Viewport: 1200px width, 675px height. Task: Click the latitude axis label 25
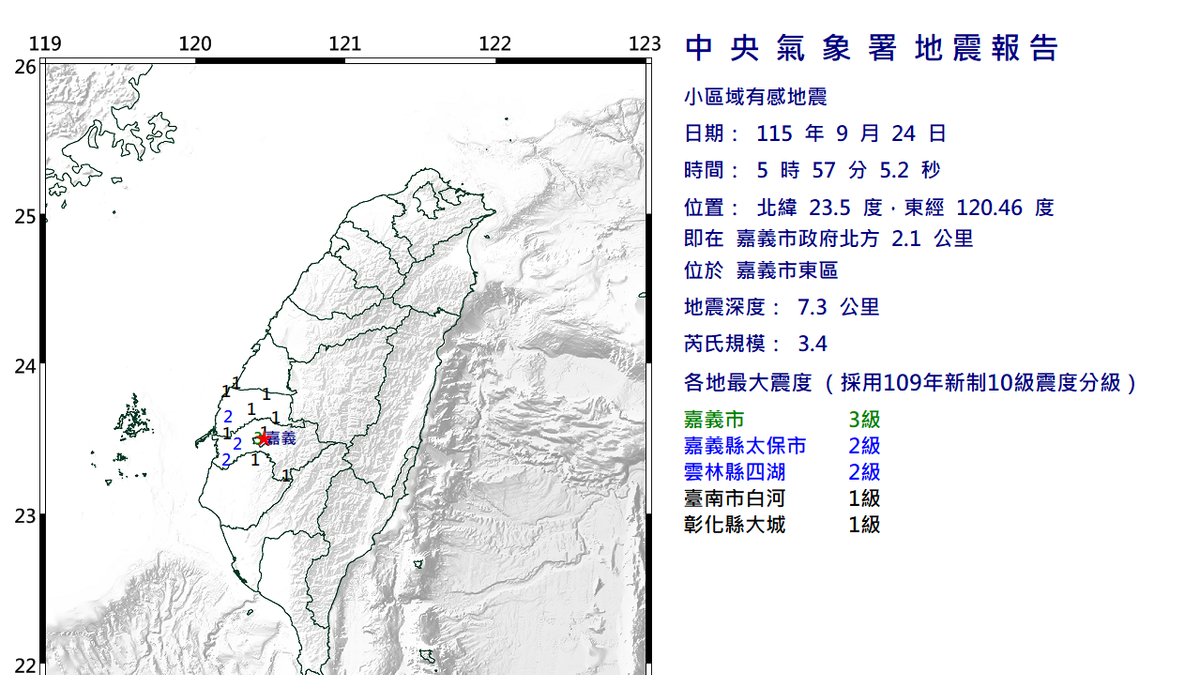click(26, 216)
